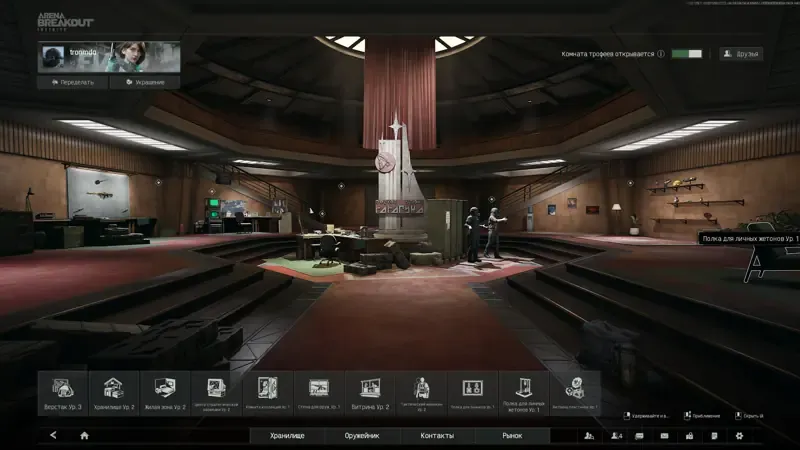Click the hide UI mouse hint

point(749,416)
